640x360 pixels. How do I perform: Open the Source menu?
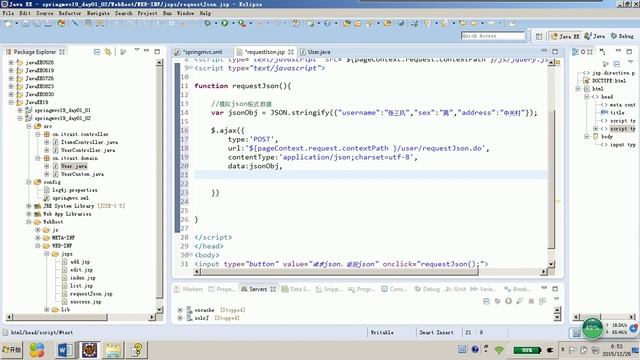[44, 13]
